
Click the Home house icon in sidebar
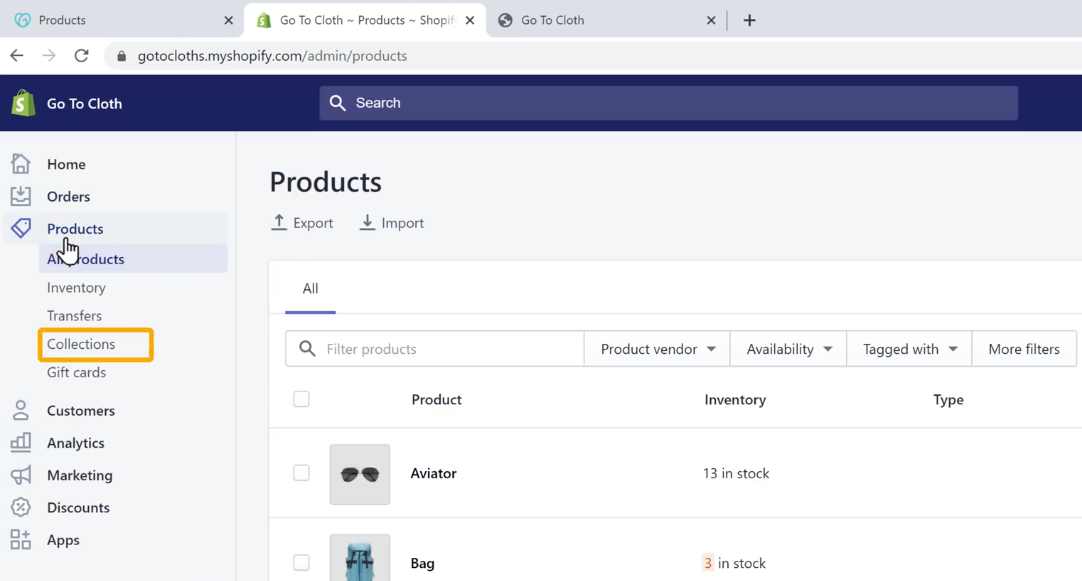(x=21, y=164)
